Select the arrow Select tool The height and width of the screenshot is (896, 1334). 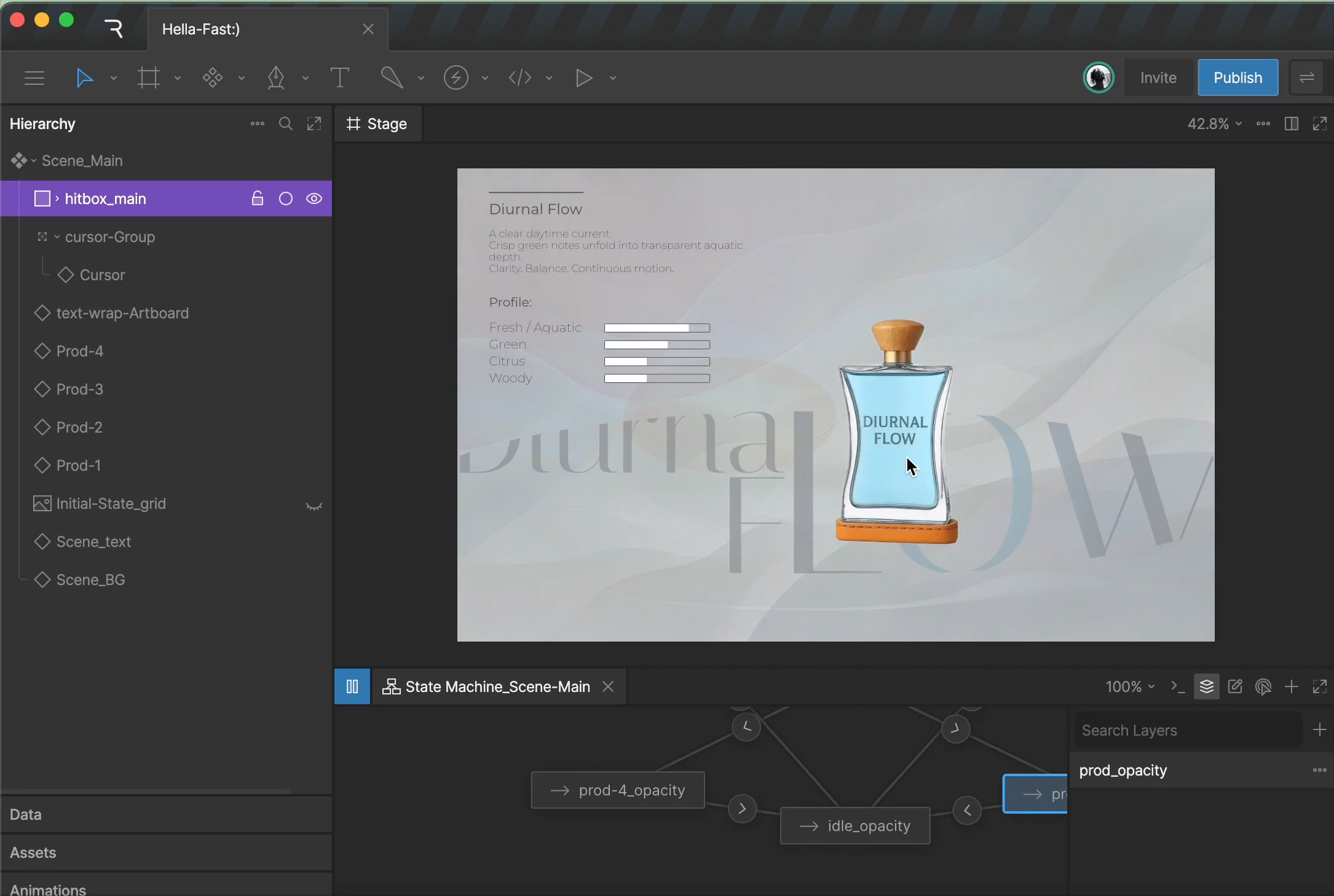[84, 78]
